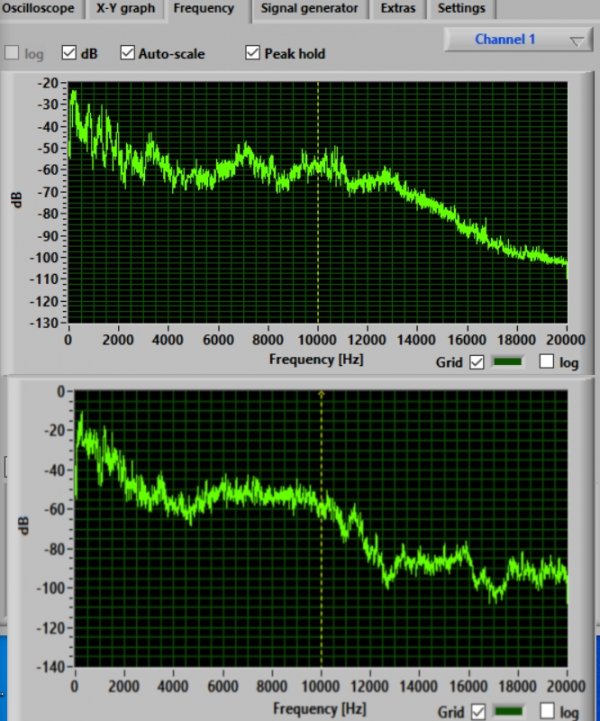Toggle the Peak hold checkbox

point(252,53)
